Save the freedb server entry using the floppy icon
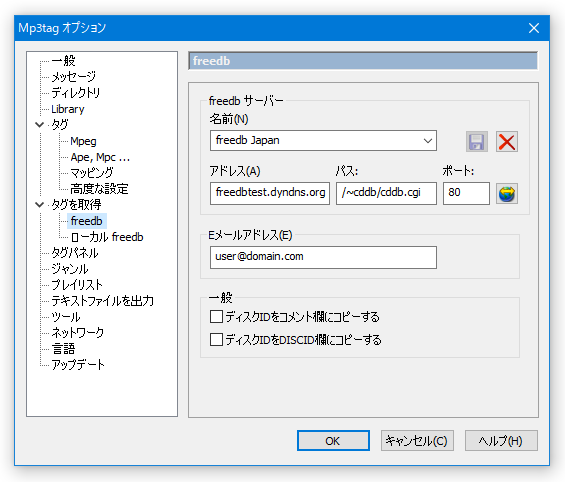The width and height of the screenshot is (565, 482). point(477,142)
